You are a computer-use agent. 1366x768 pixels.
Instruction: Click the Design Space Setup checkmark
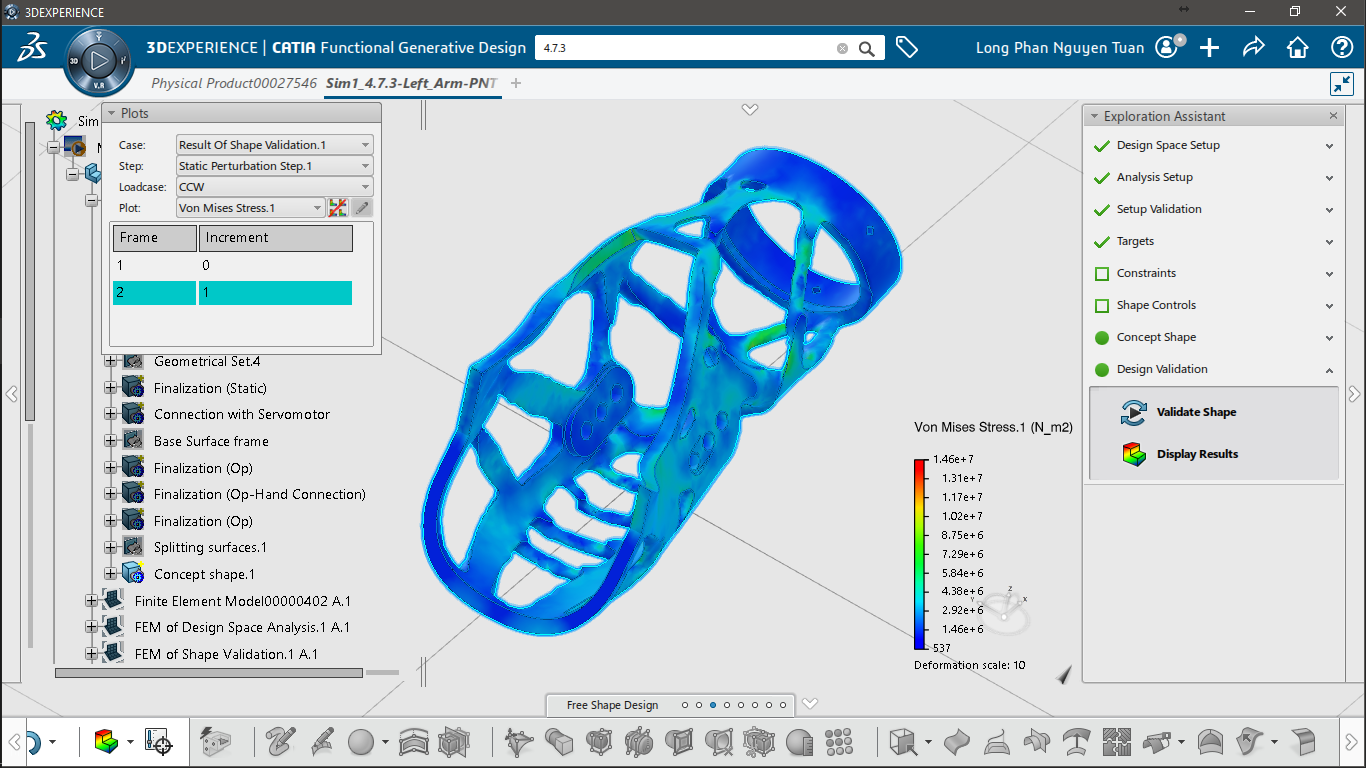pos(1102,145)
